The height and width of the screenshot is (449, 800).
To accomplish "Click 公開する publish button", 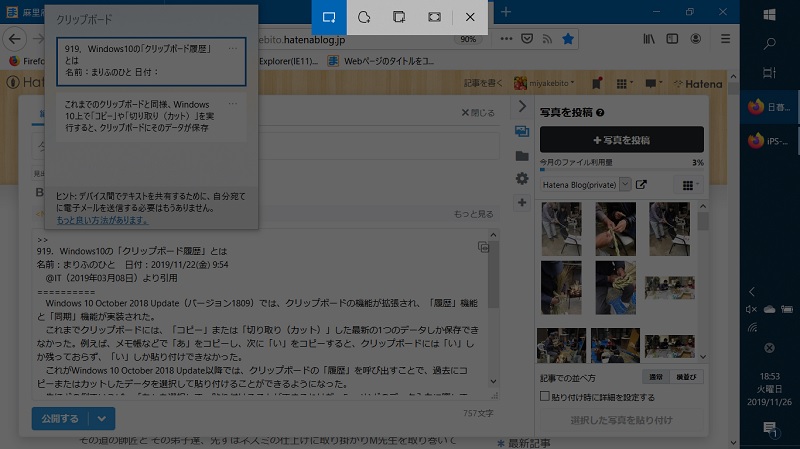I will coord(60,418).
